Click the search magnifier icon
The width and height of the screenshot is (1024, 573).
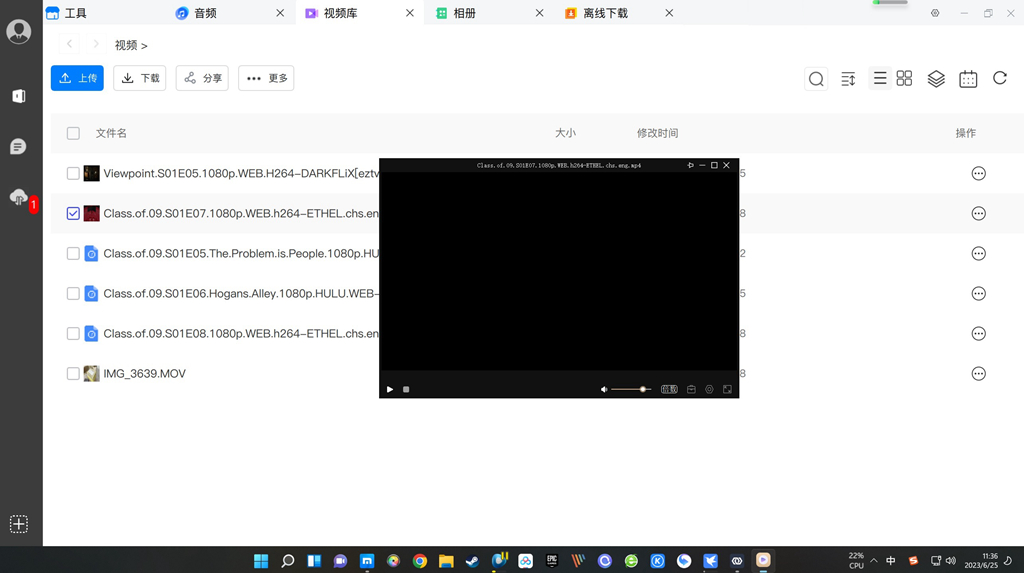tap(816, 79)
